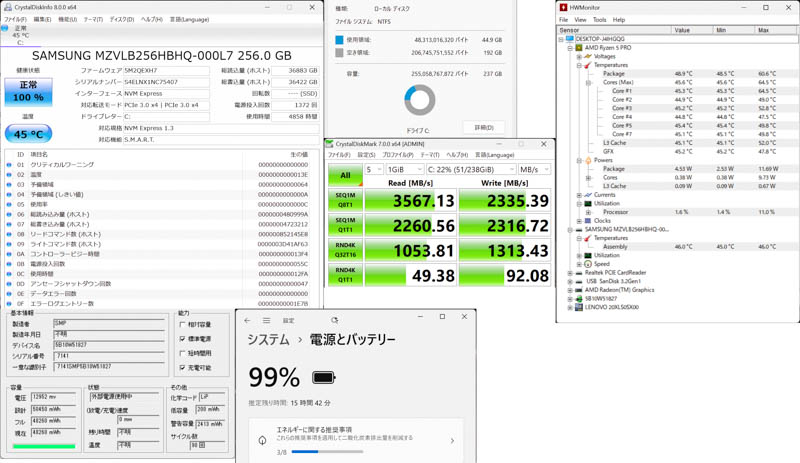Image resolution: width=800 pixels, height=463 pixels.
Task: Toggle the 充電可能 checkbox
Action: click(183, 367)
